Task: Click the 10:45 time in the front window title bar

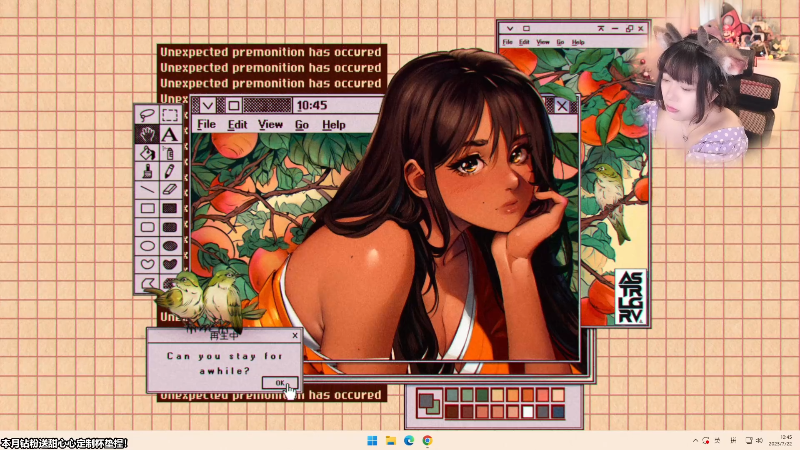Action: [x=312, y=106]
